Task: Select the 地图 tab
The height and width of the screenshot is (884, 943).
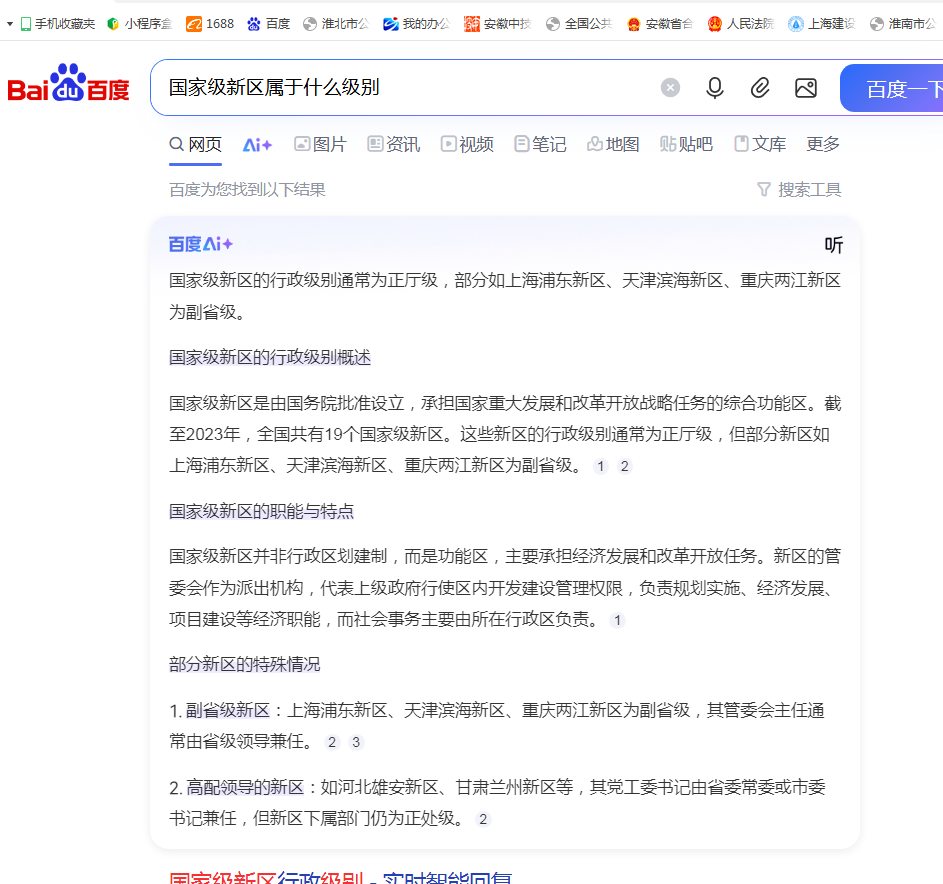Action: pyautogui.click(x=613, y=144)
